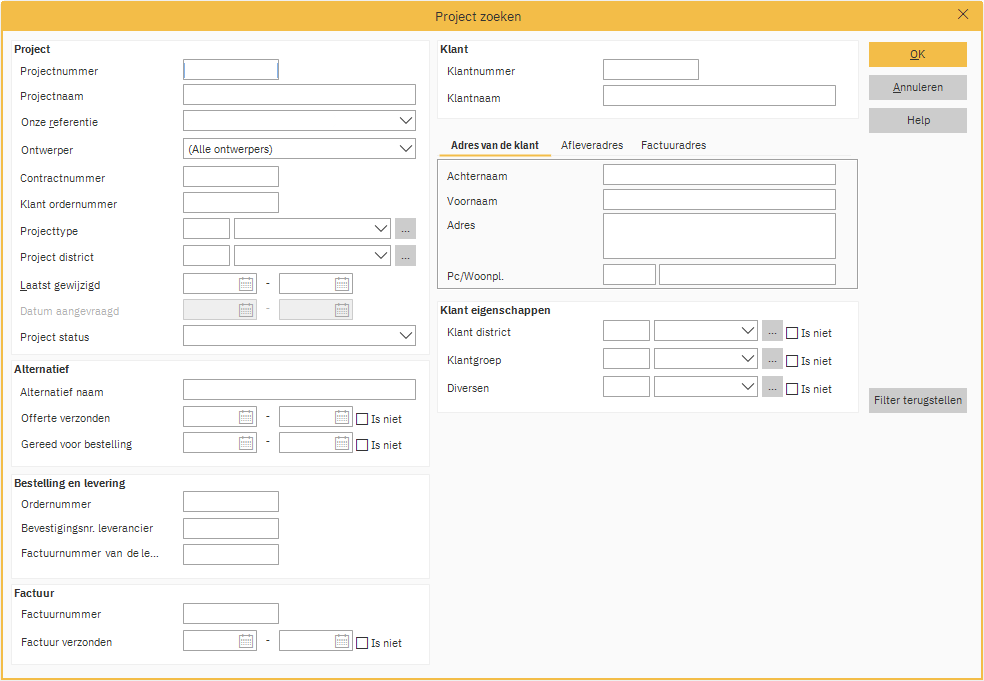Click the Projectnaam input field

point(299,95)
